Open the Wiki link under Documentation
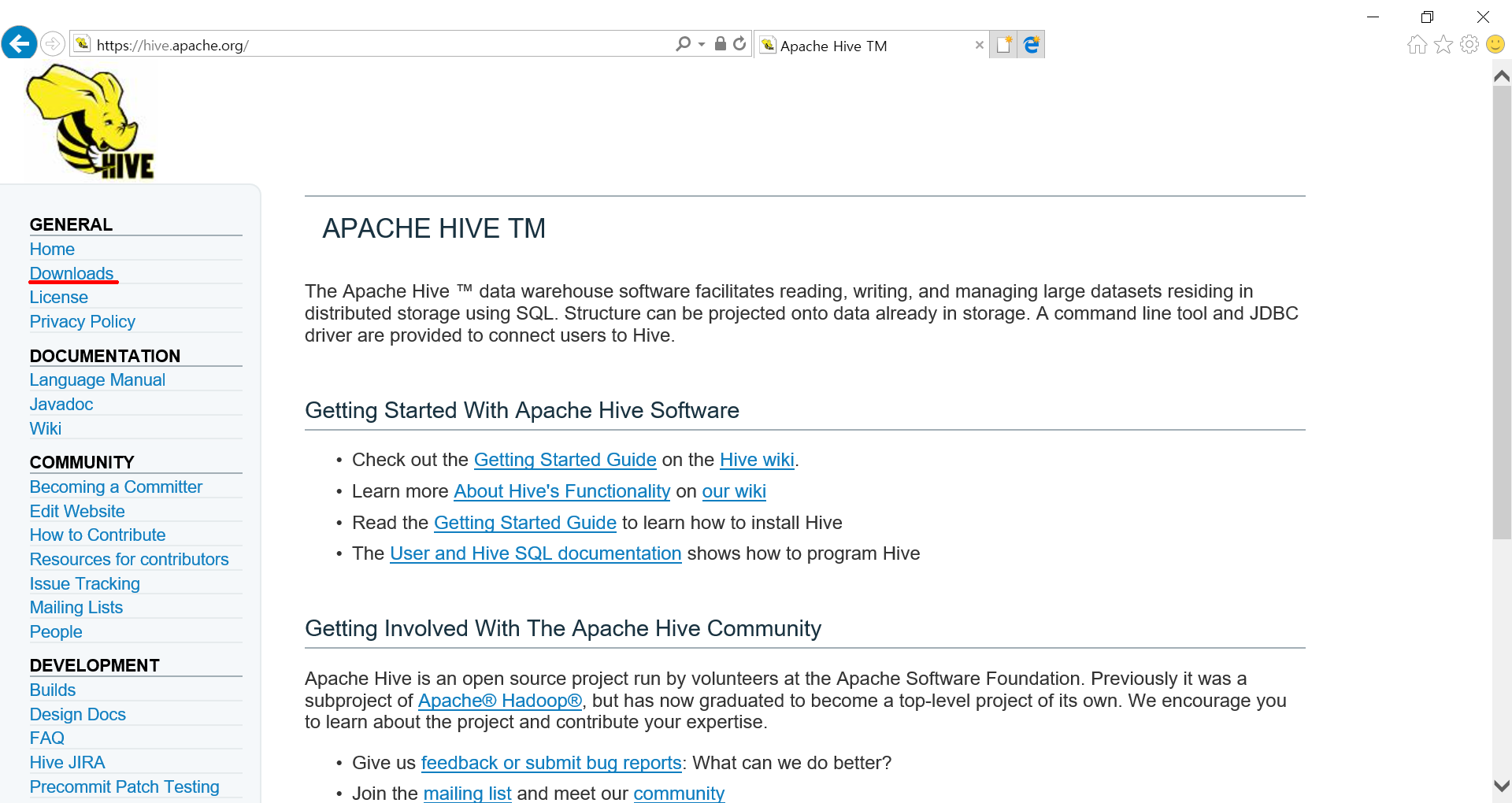Image resolution: width=1512 pixels, height=803 pixels. click(46, 429)
